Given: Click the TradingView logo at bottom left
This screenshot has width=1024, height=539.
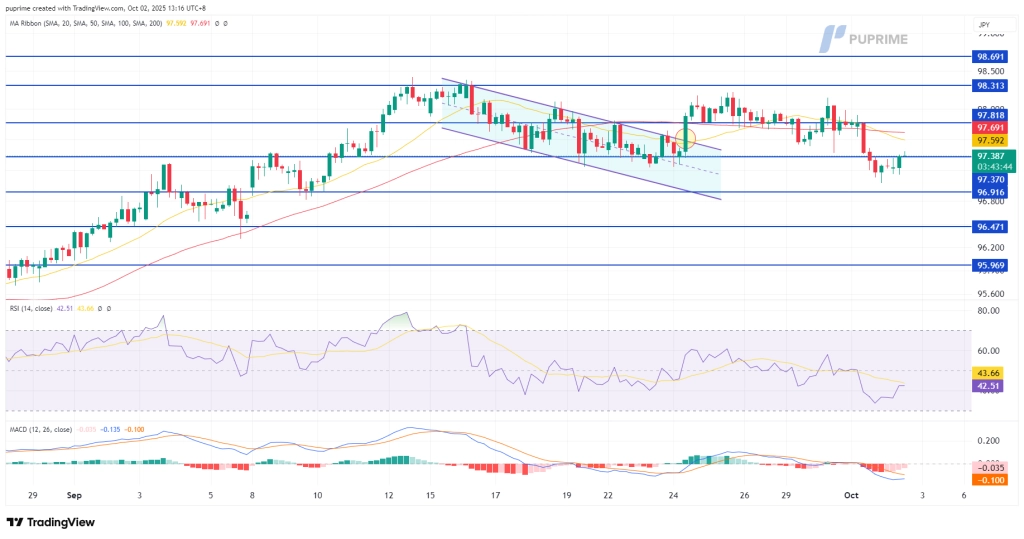Looking at the screenshot, I should tap(51, 522).
